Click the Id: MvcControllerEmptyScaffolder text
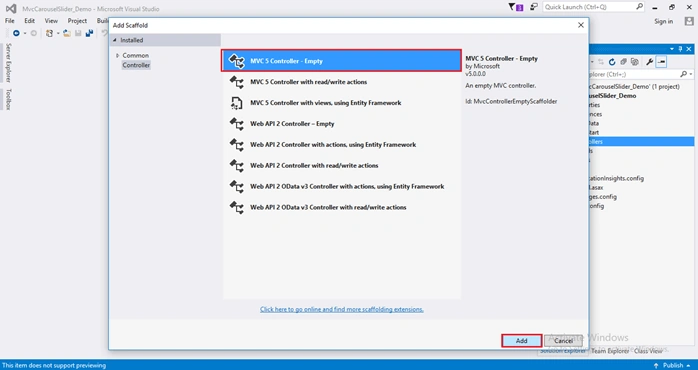Screen dimensions: 698x370 pyautogui.click(x=511, y=101)
